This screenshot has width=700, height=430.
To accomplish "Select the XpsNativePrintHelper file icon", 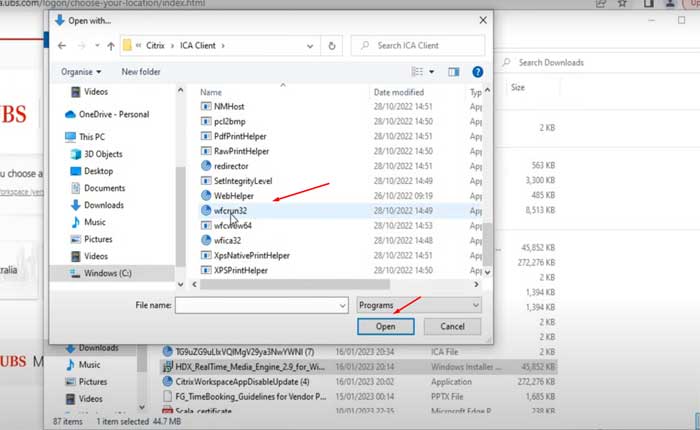I will pyautogui.click(x=206, y=255).
